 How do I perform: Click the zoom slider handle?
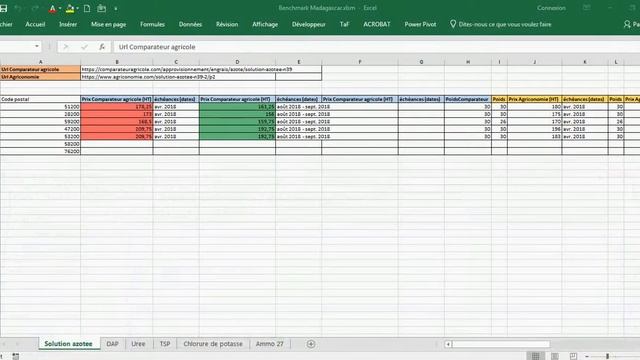[607, 356]
